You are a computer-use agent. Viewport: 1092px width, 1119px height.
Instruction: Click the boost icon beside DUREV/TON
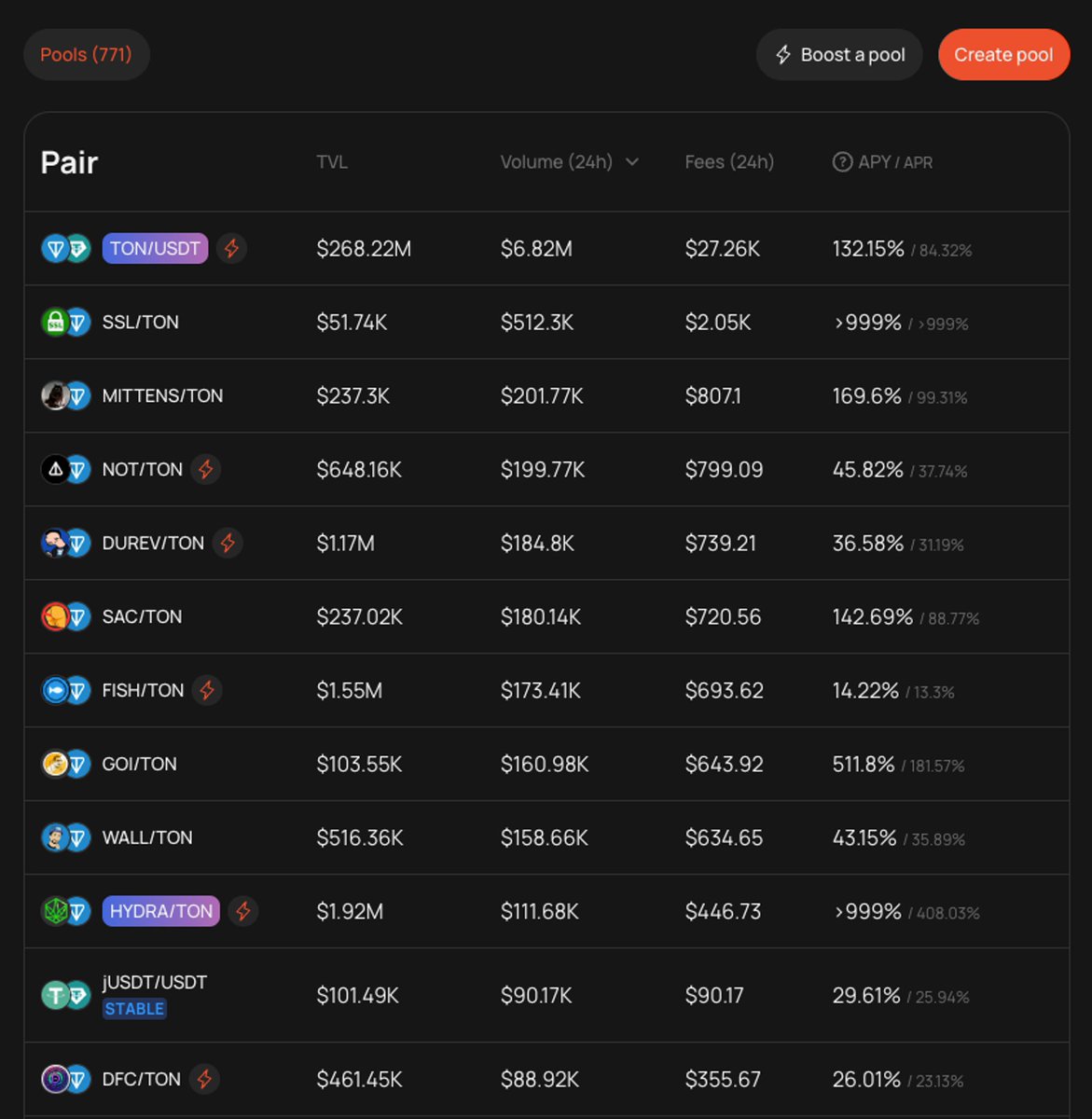(x=228, y=543)
